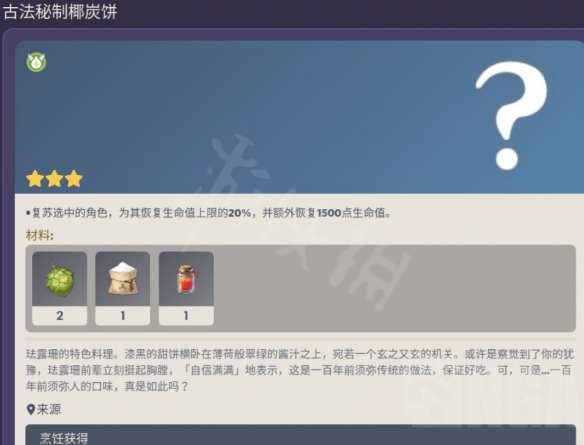Select the first gold rarity star
Image resolution: width=584 pixels, height=445 pixels.
click(35, 179)
